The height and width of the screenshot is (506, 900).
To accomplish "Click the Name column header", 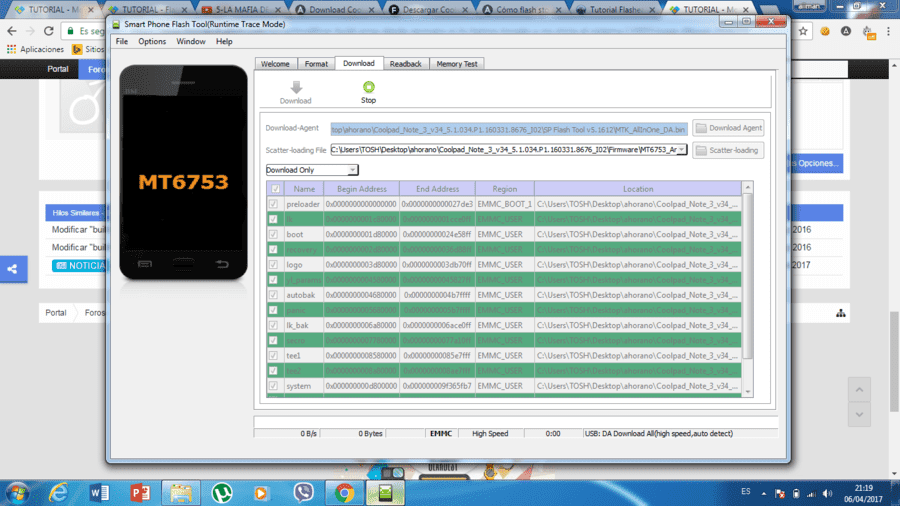I will pyautogui.click(x=304, y=189).
